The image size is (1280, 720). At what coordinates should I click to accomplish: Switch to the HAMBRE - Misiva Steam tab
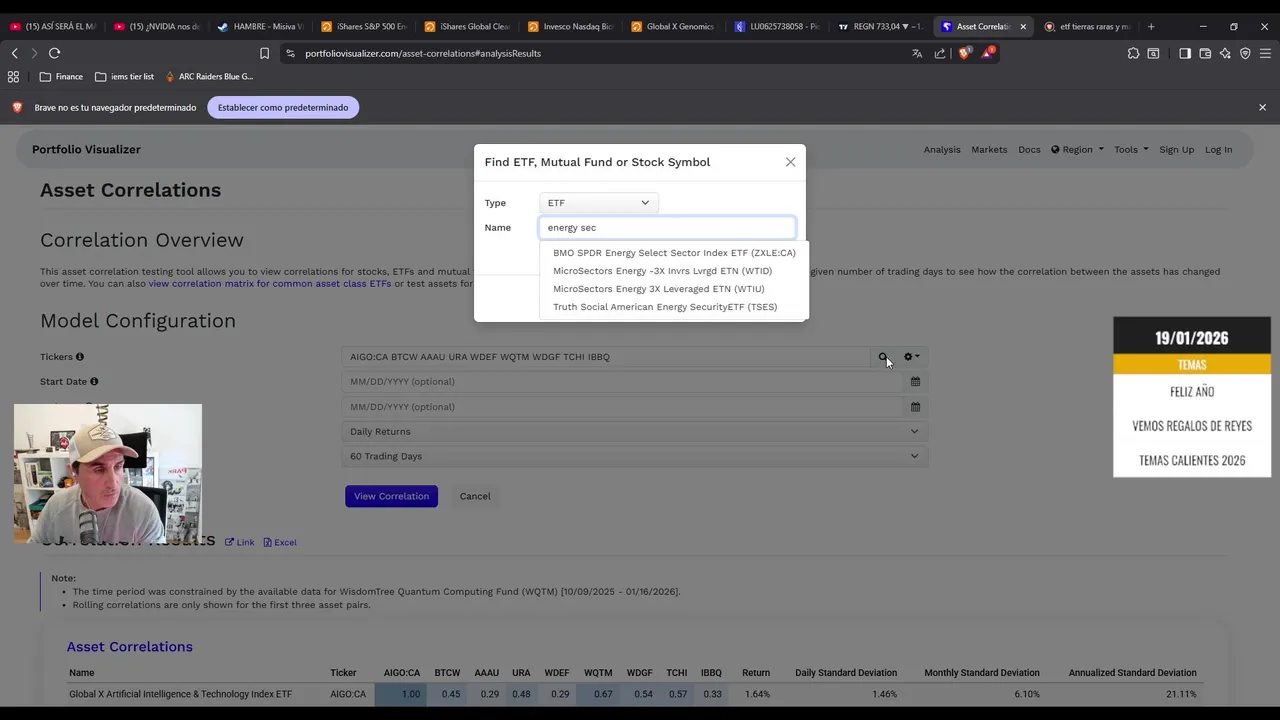click(x=261, y=27)
